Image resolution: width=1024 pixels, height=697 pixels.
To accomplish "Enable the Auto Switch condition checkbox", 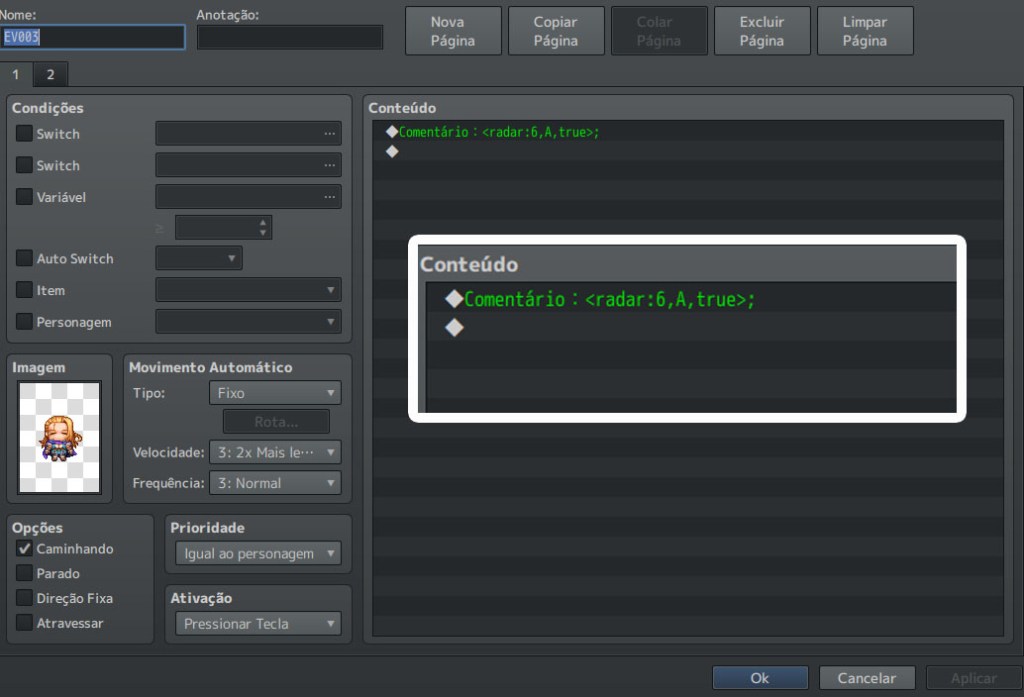I will click(x=24, y=258).
